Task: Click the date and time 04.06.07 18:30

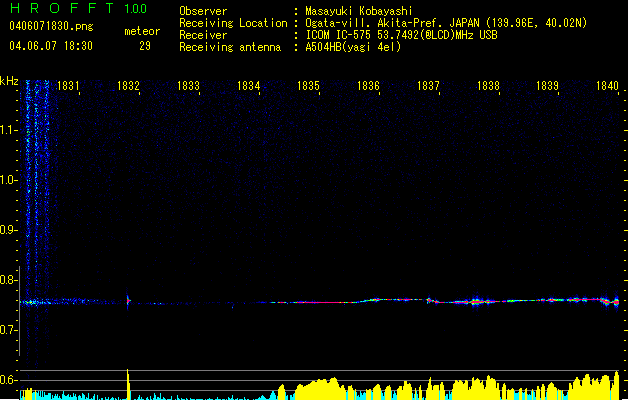Action: coord(51,46)
